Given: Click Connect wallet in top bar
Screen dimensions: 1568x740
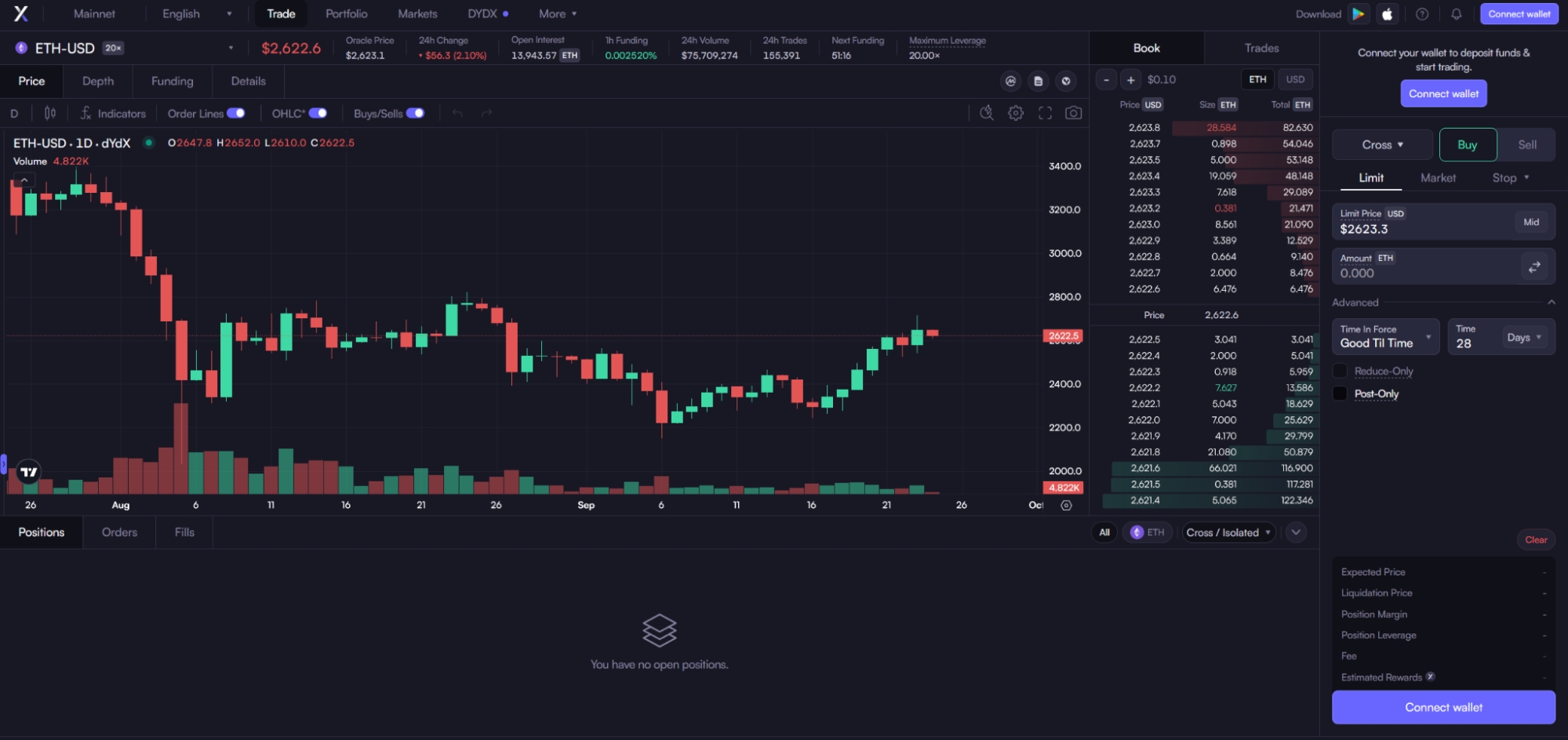Looking at the screenshot, I should point(1519,14).
